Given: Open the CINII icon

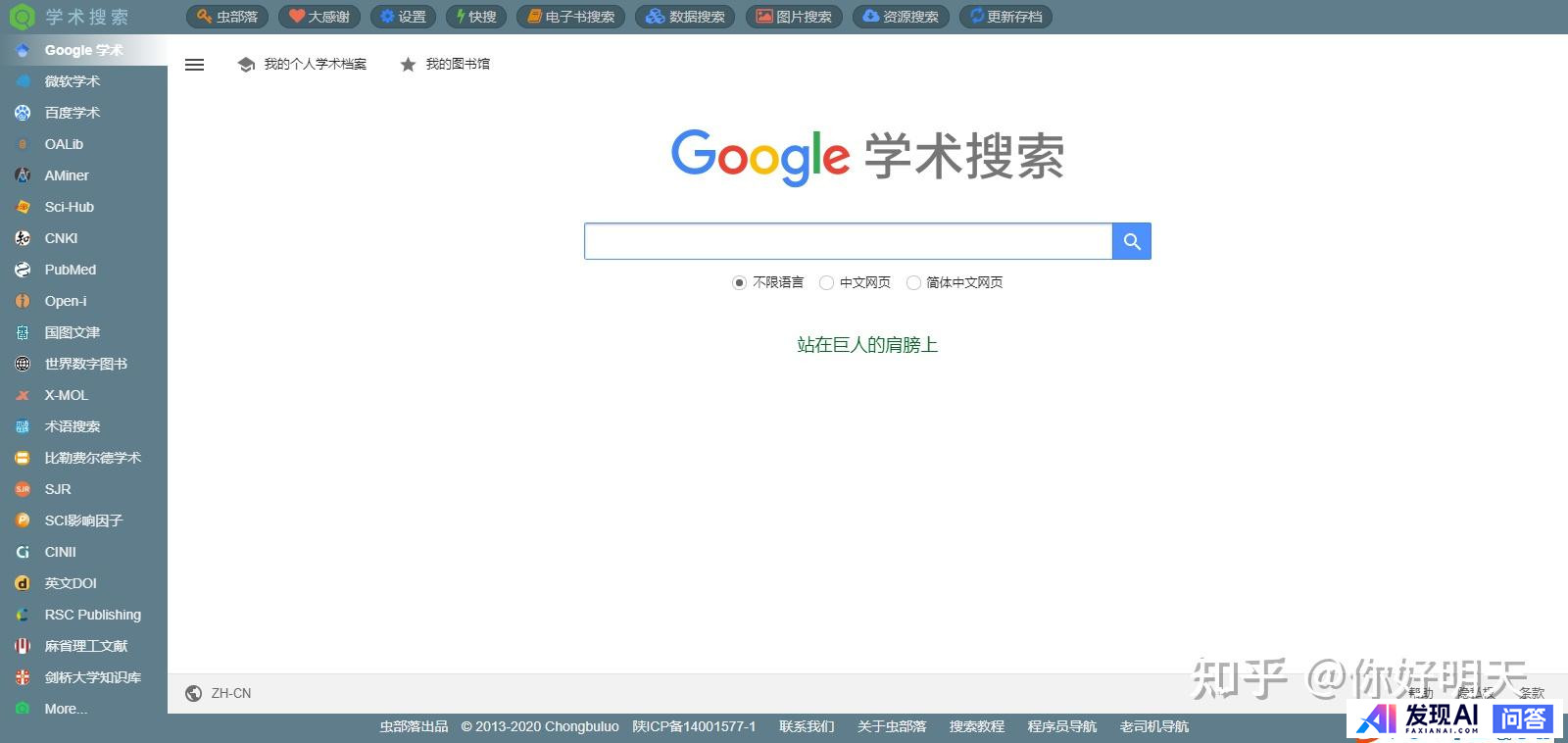Looking at the screenshot, I should (23, 552).
